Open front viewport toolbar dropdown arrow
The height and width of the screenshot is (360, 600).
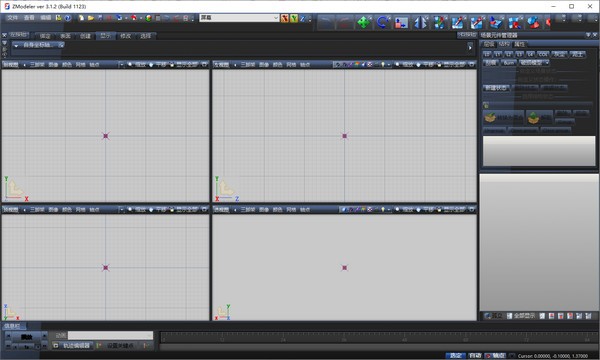(121, 65)
